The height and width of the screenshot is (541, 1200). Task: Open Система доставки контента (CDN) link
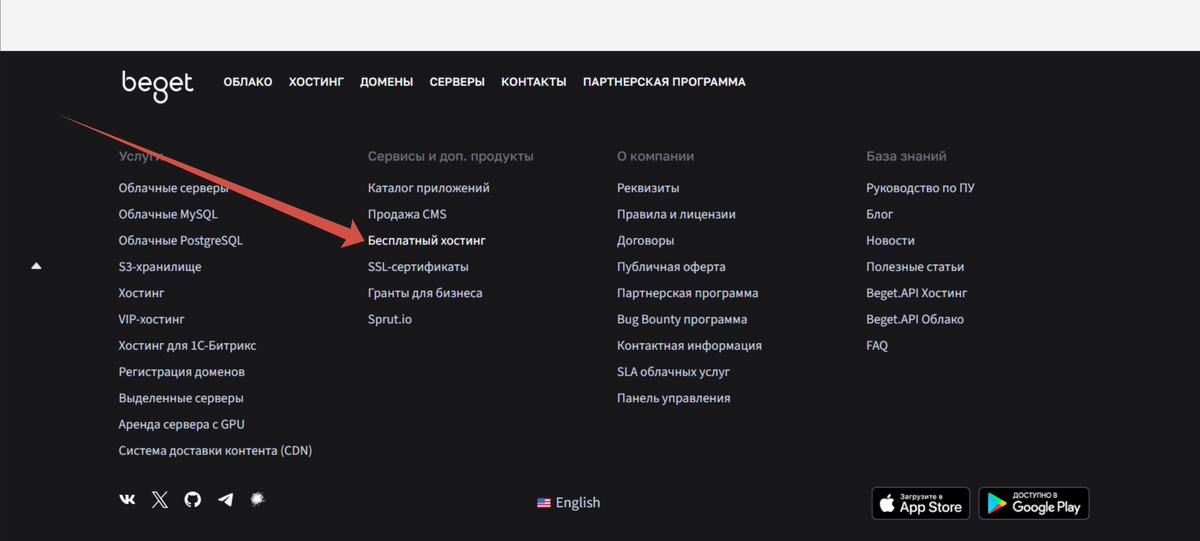tap(215, 450)
